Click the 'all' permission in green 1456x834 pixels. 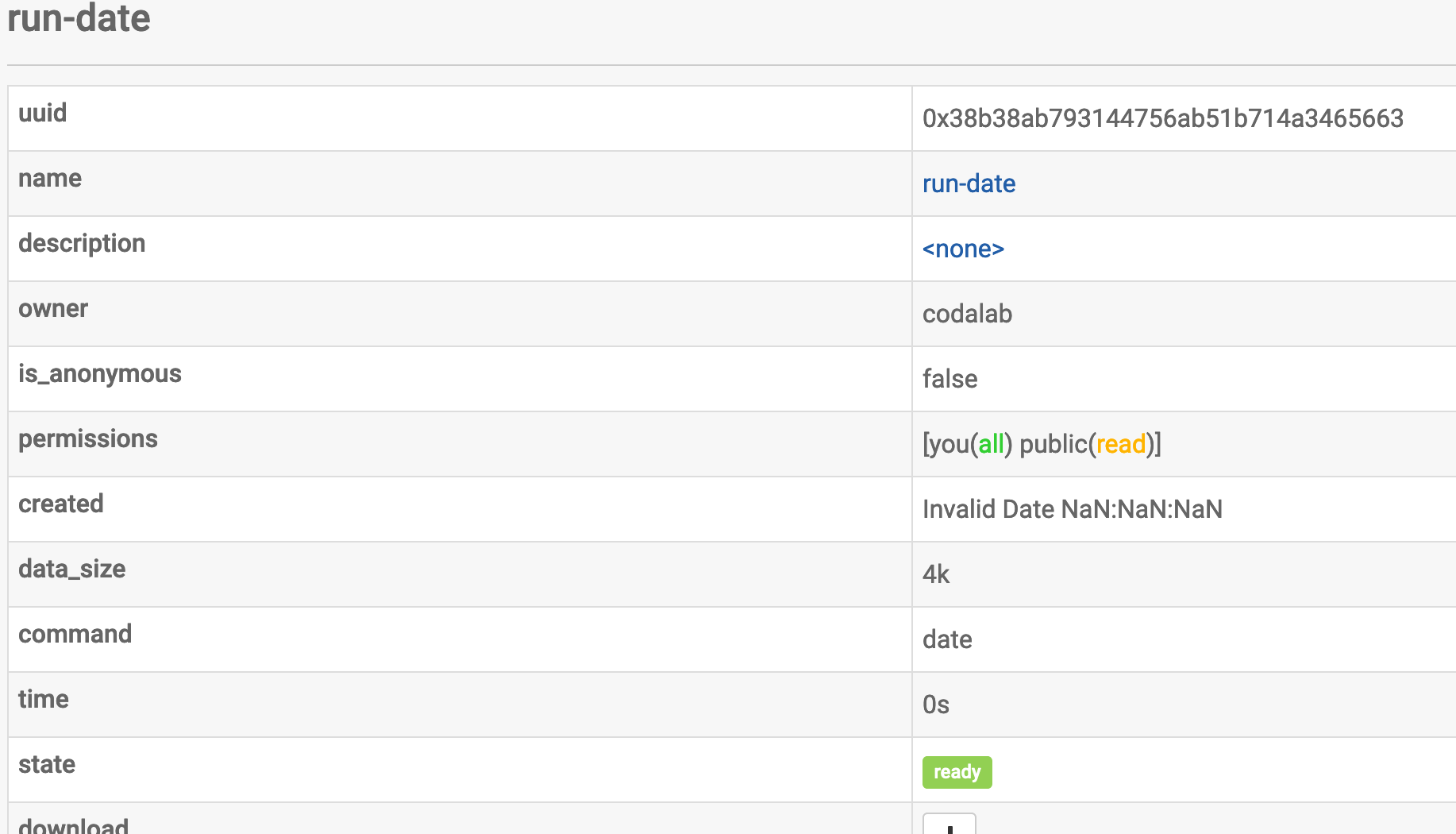(x=992, y=444)
